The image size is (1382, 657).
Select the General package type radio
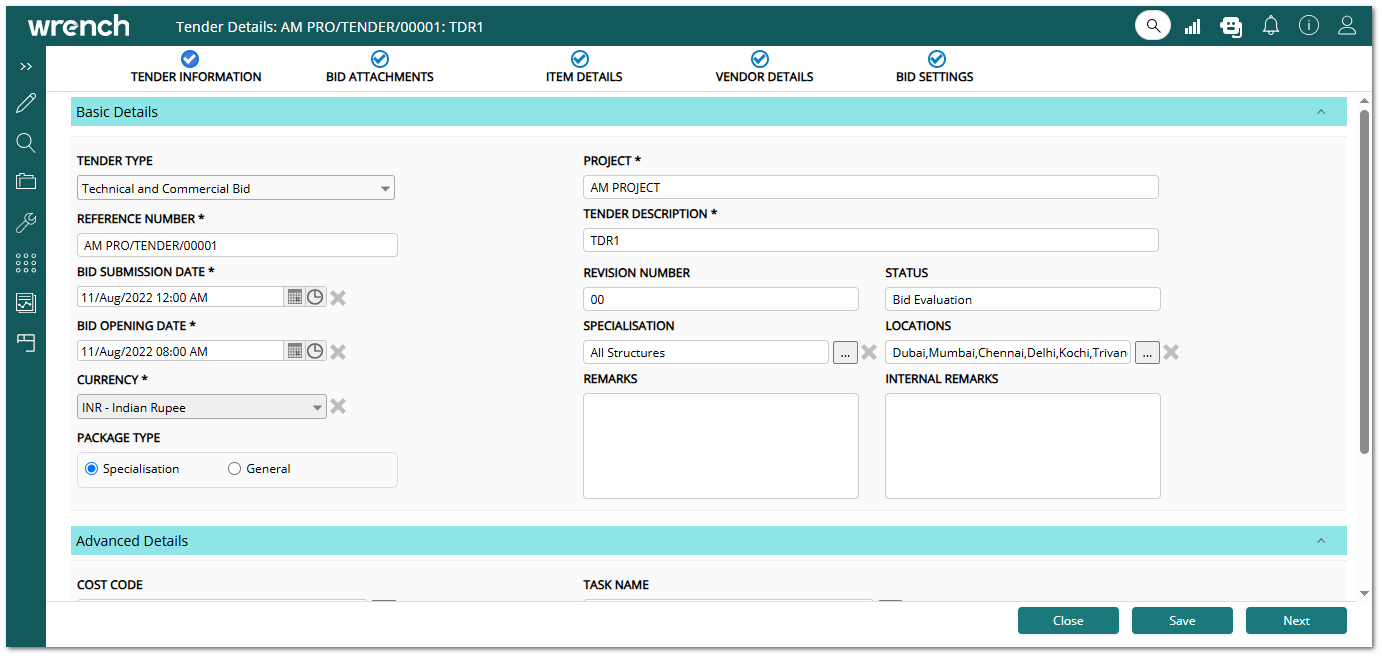click(x=235, y=469)
